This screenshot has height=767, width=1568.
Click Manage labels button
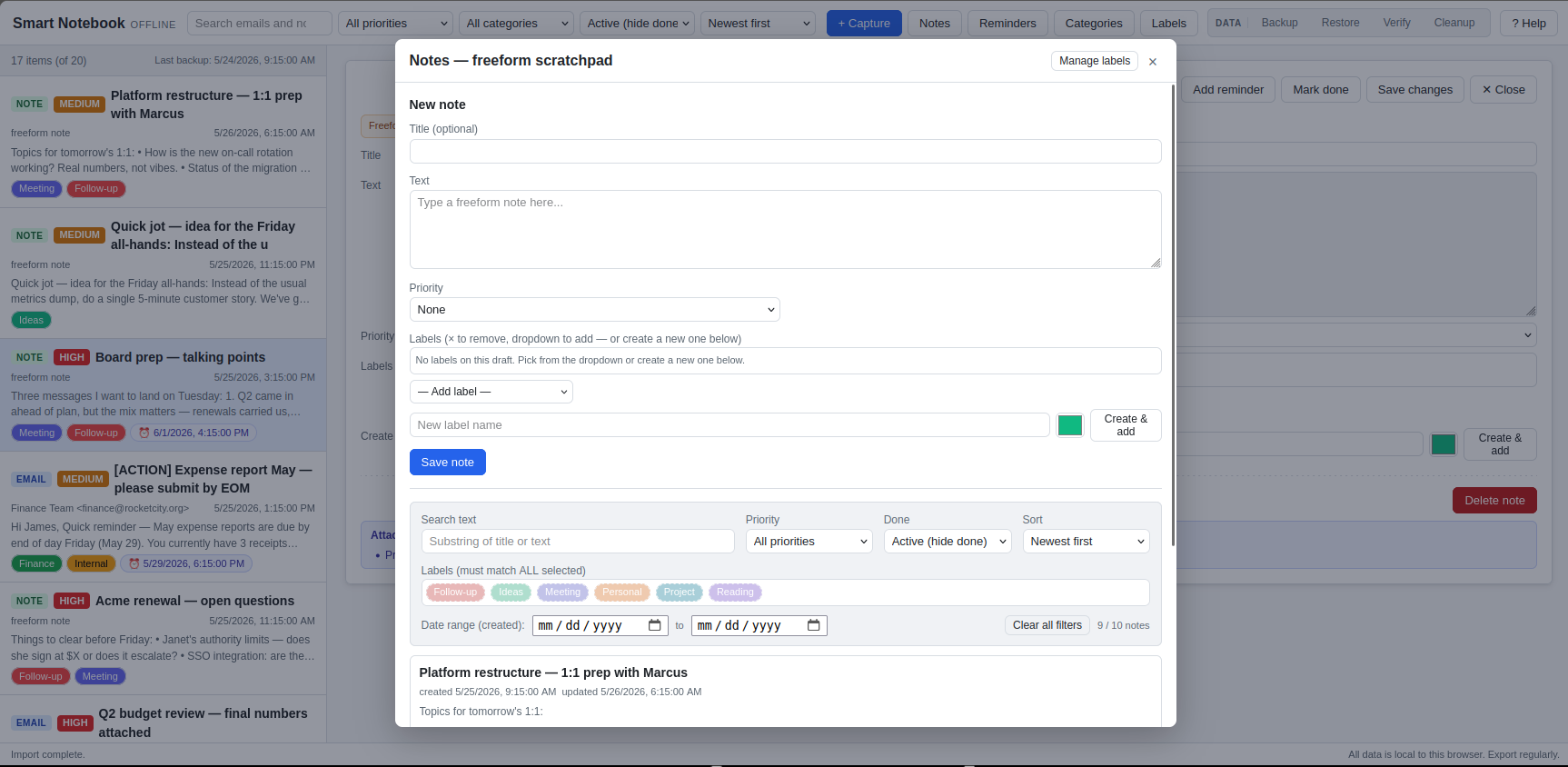[1095, 61]
